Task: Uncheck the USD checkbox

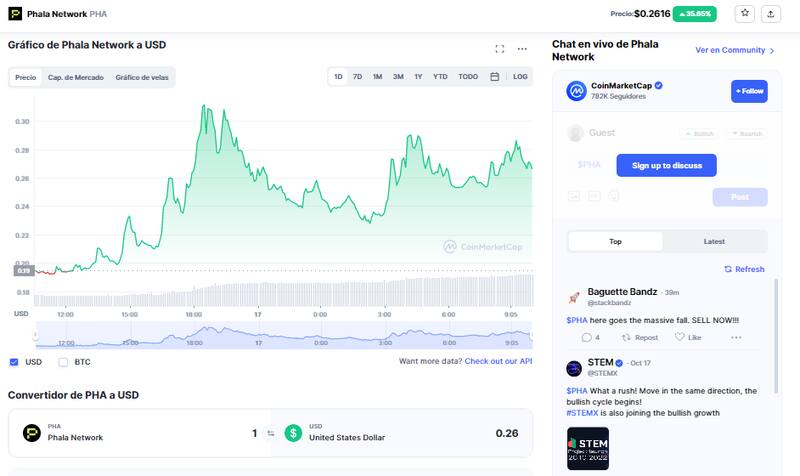Action: pyautogui.click(x=14, y=362)
